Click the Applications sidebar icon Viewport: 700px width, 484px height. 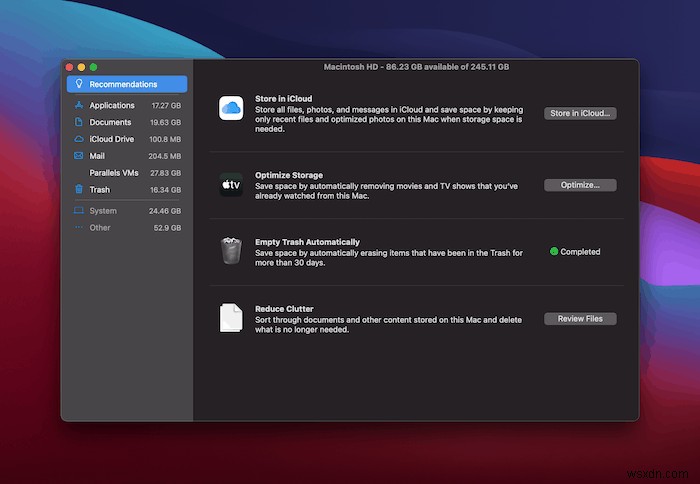point(79,105)
